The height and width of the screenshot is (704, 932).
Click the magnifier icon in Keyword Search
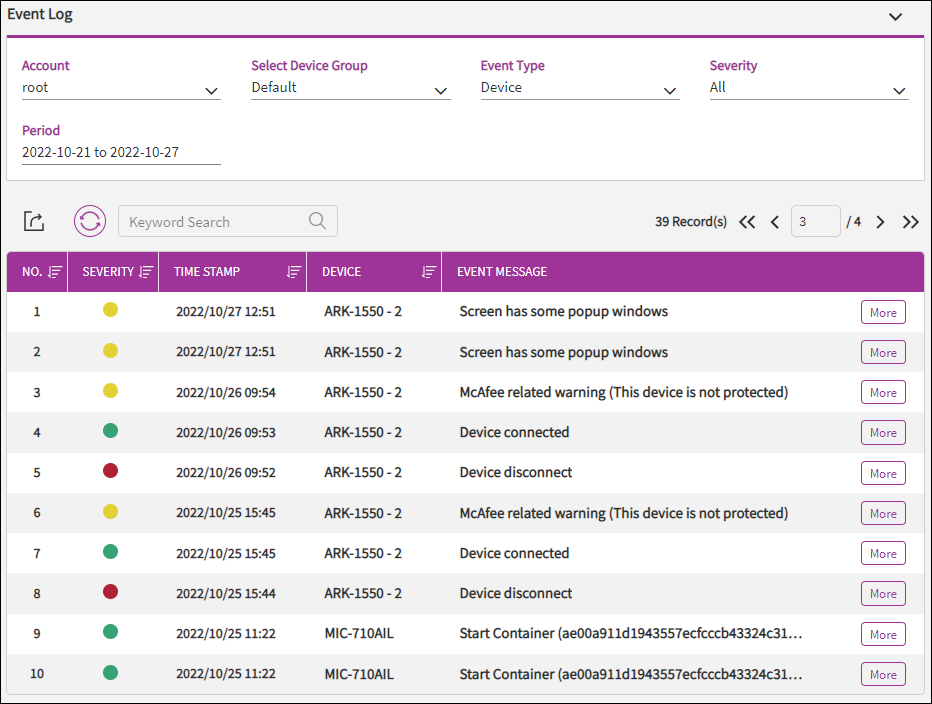click(x=317, y=222)
